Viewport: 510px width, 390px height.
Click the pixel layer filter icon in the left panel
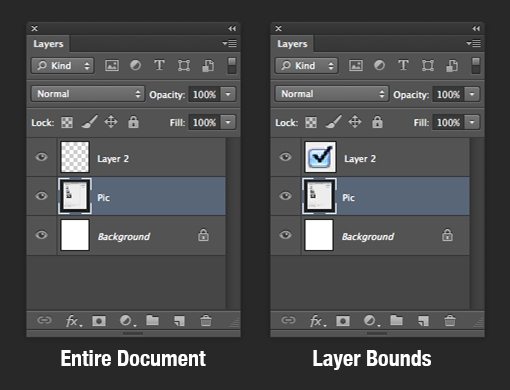click(x=112, y=65)
